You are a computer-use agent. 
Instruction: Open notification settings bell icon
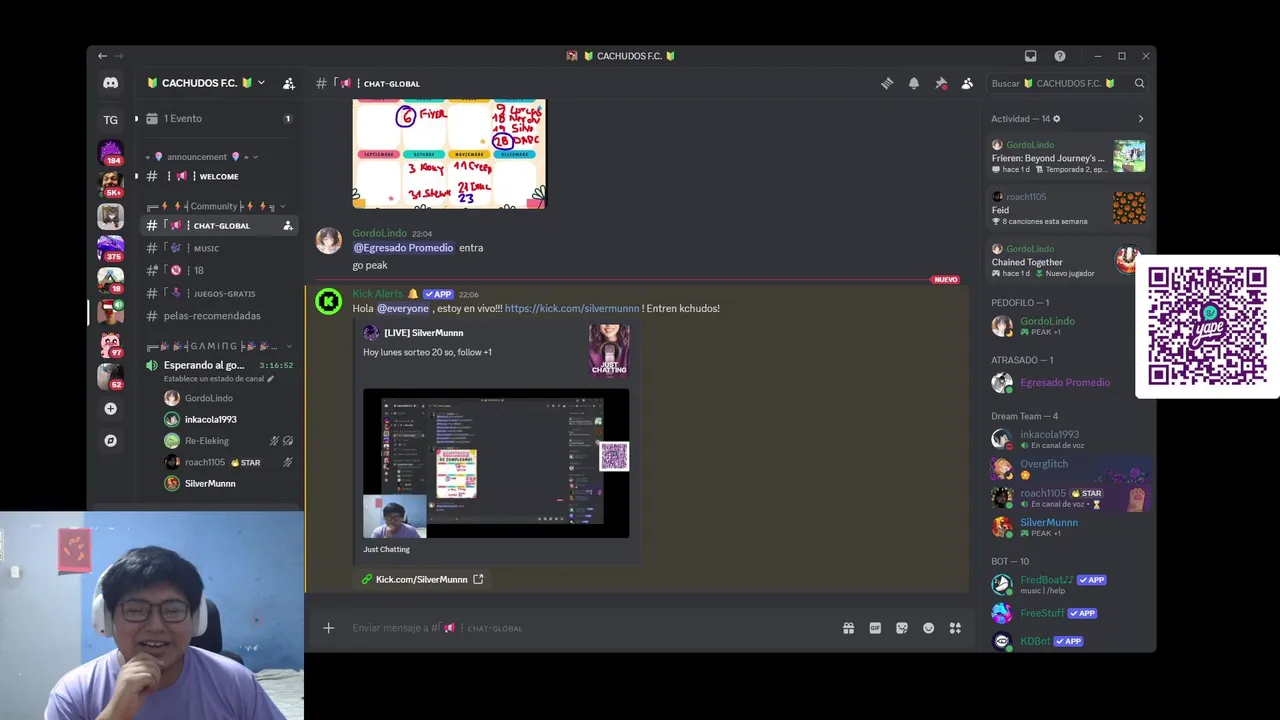click(913, 84)
